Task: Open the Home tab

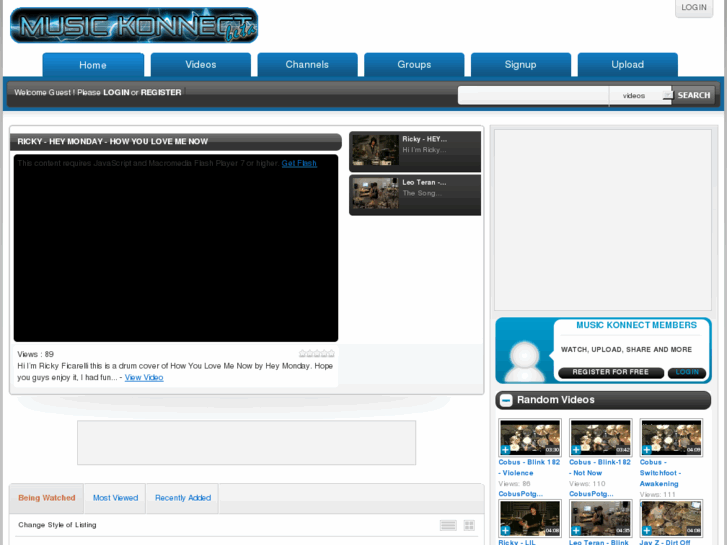Action: click(93, 65)
